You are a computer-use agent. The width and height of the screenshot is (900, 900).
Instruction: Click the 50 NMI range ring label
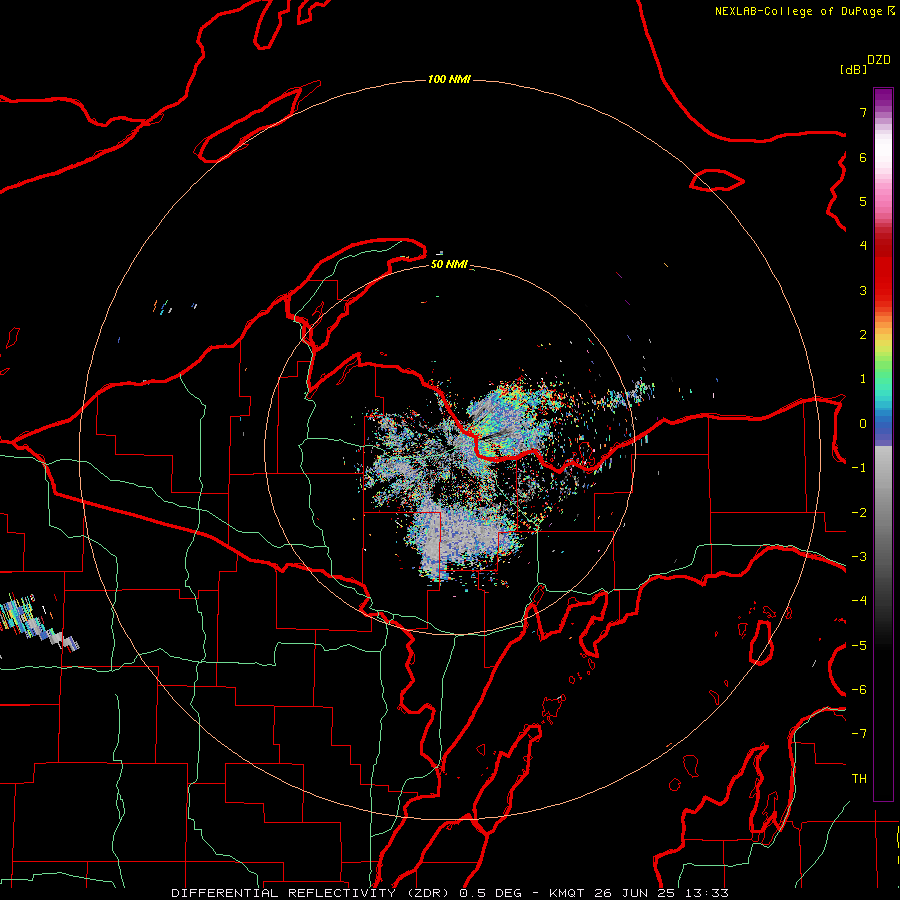tap(449, 264)
